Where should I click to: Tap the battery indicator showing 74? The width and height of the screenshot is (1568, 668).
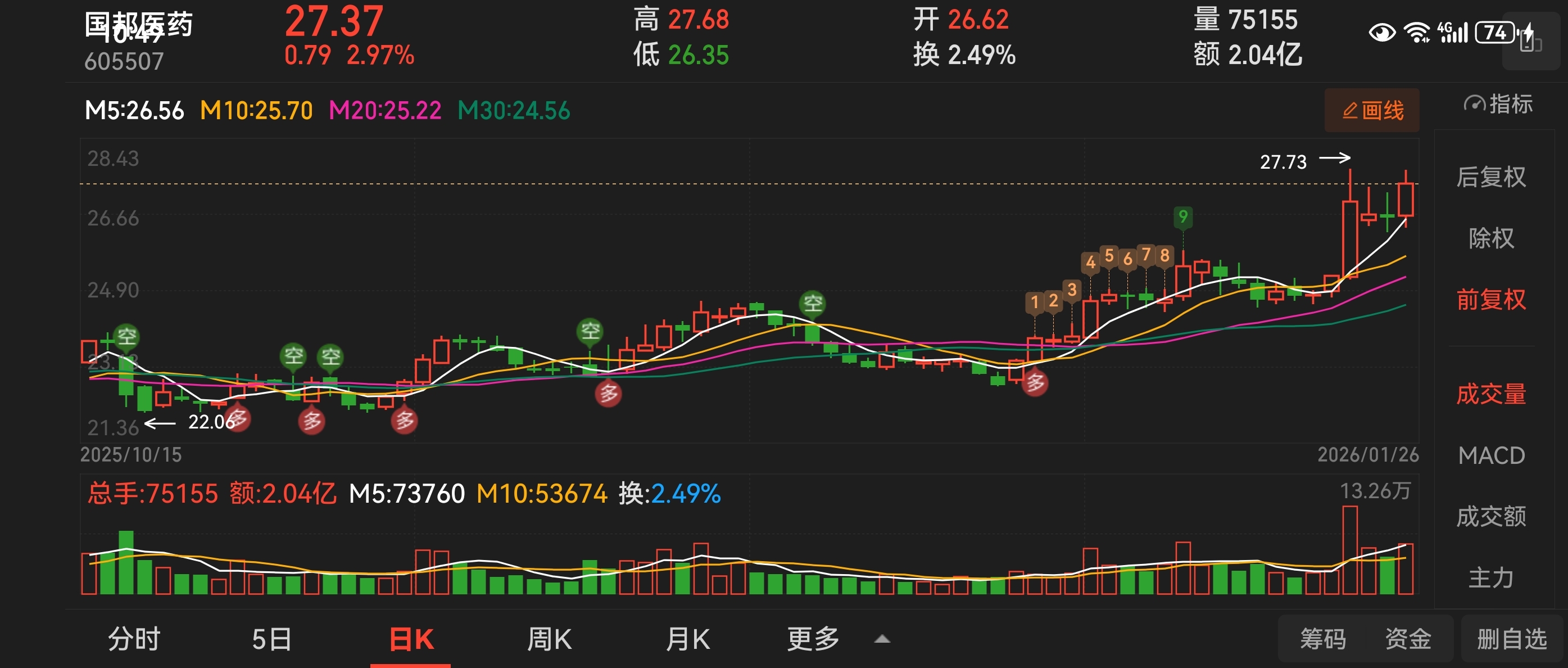[x=1495, y=31]
